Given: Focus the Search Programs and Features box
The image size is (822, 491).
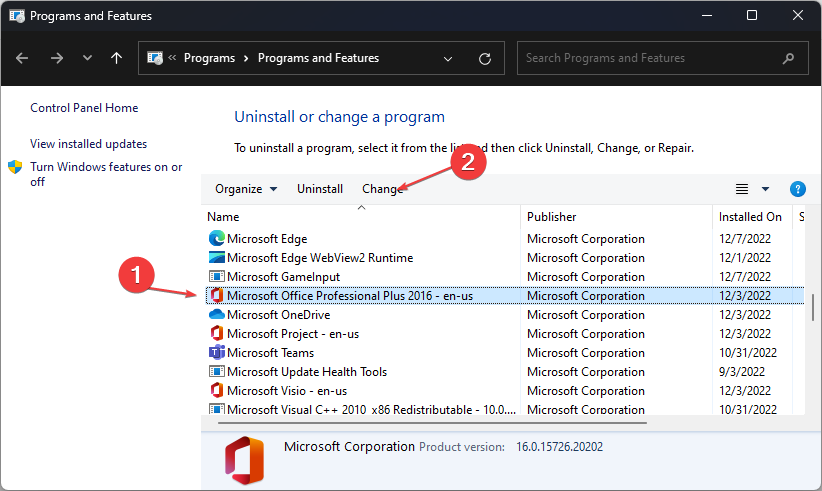Looking at the screenshot, I should pos(662,58).
